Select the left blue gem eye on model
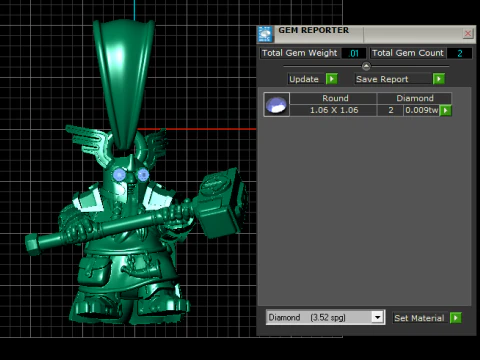The height and width of the screenshot is (360, 480). [119, 175]
